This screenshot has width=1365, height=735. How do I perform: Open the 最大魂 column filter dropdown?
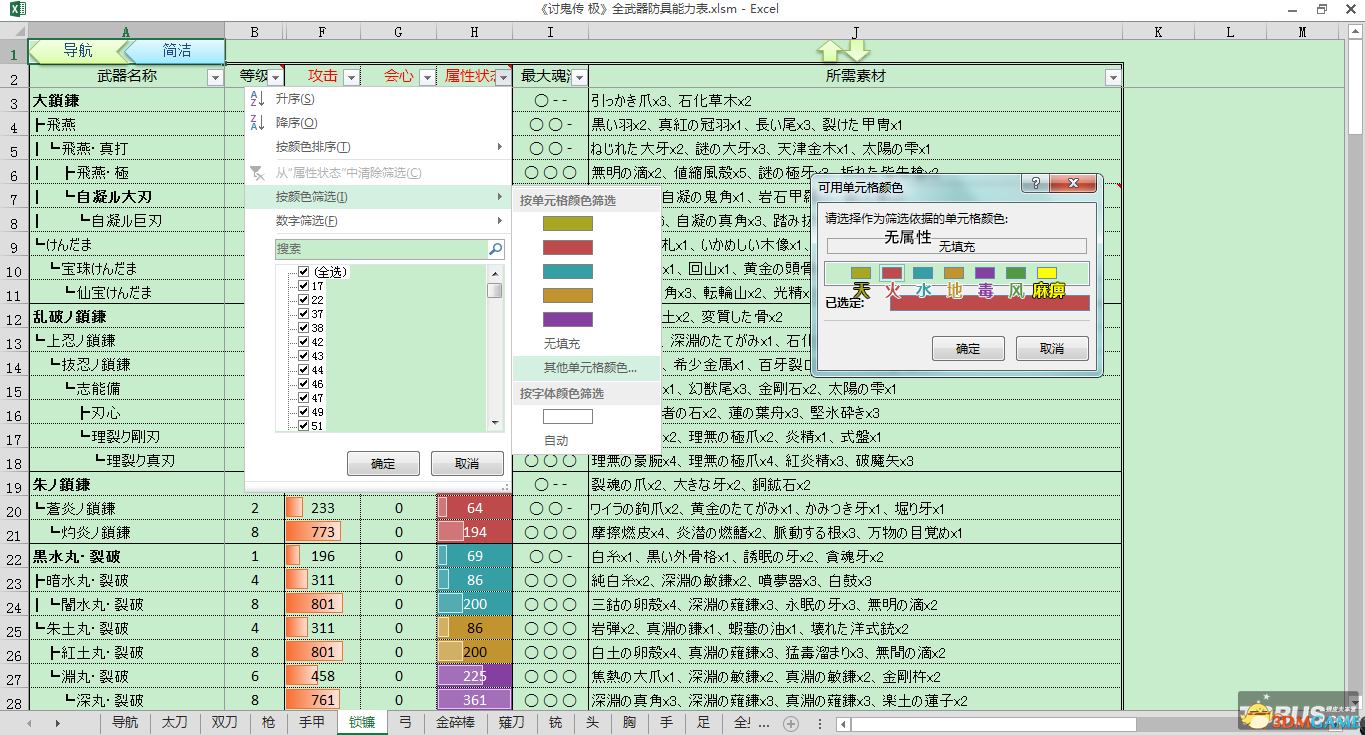[579, 77]
